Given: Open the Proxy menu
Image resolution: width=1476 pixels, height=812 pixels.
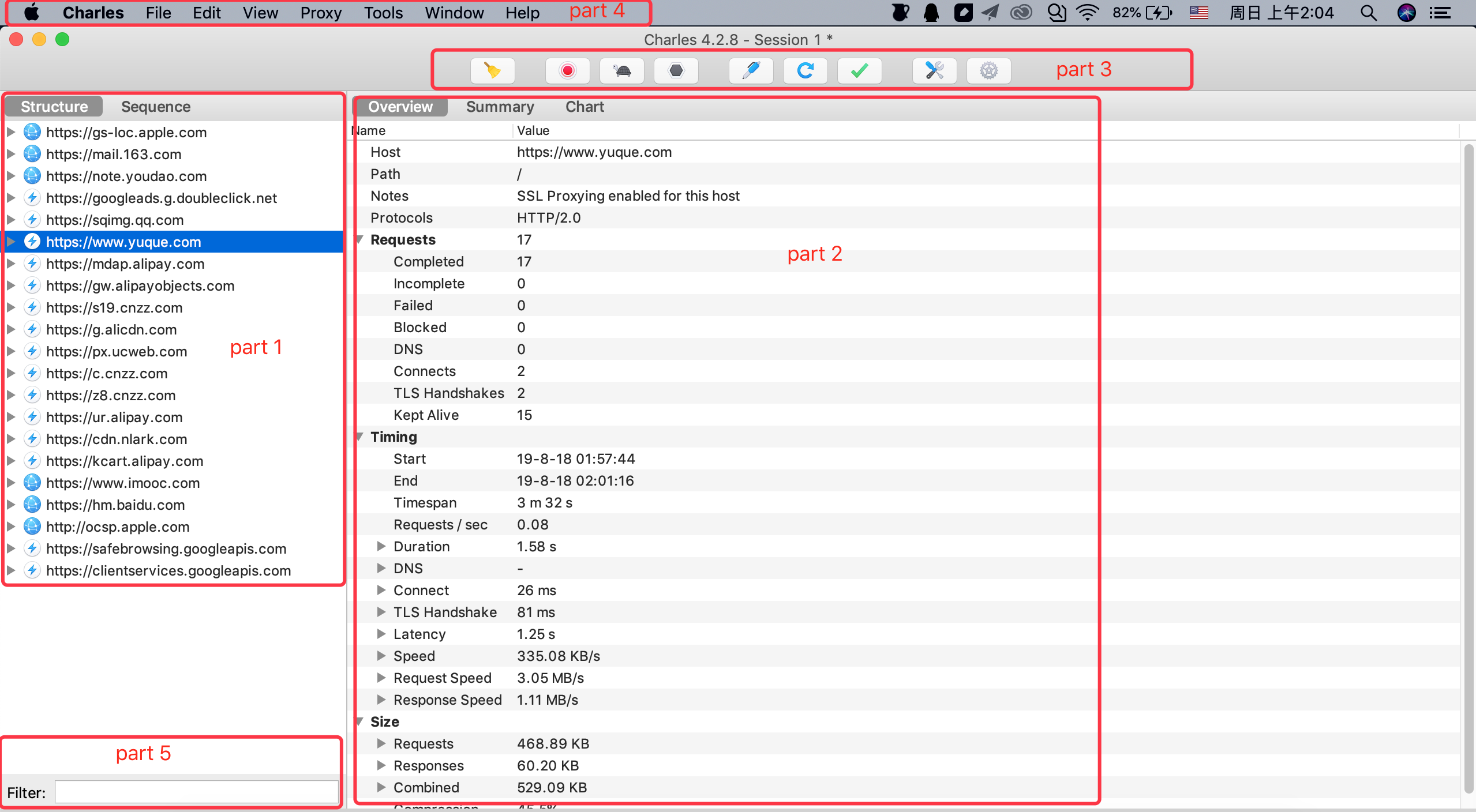Looking at the screenshot, I should [320, 13].
